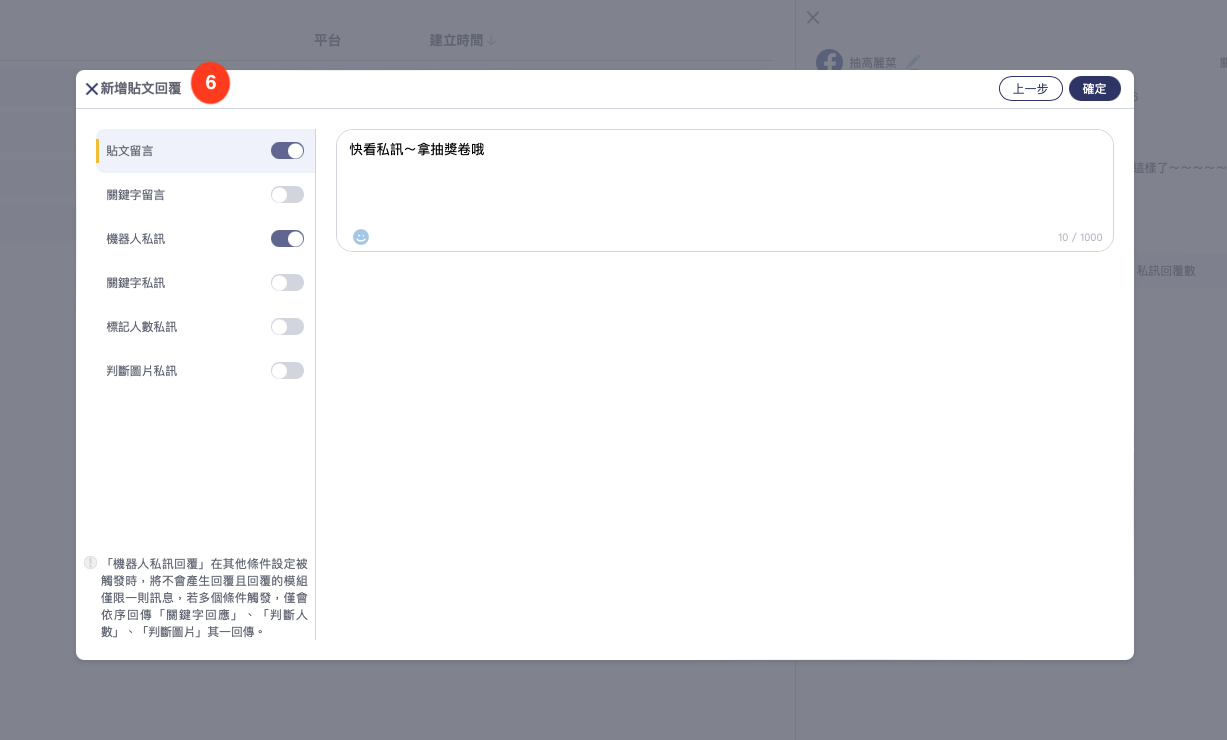1227x740 pixels.
Task: Click the warning info icon beside the 機器人私訊回覆 note
Action: pyautogui.click(x=90, y=563)
